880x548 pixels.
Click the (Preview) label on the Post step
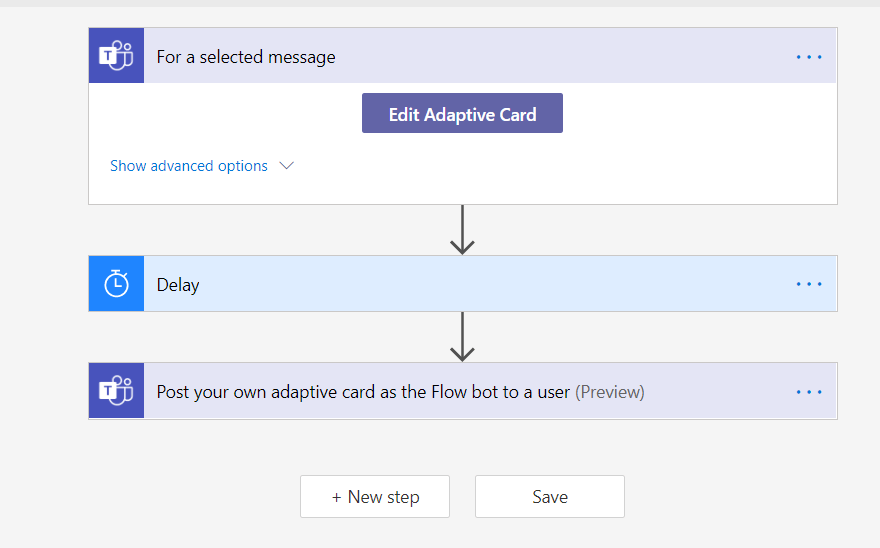[610, 392]
